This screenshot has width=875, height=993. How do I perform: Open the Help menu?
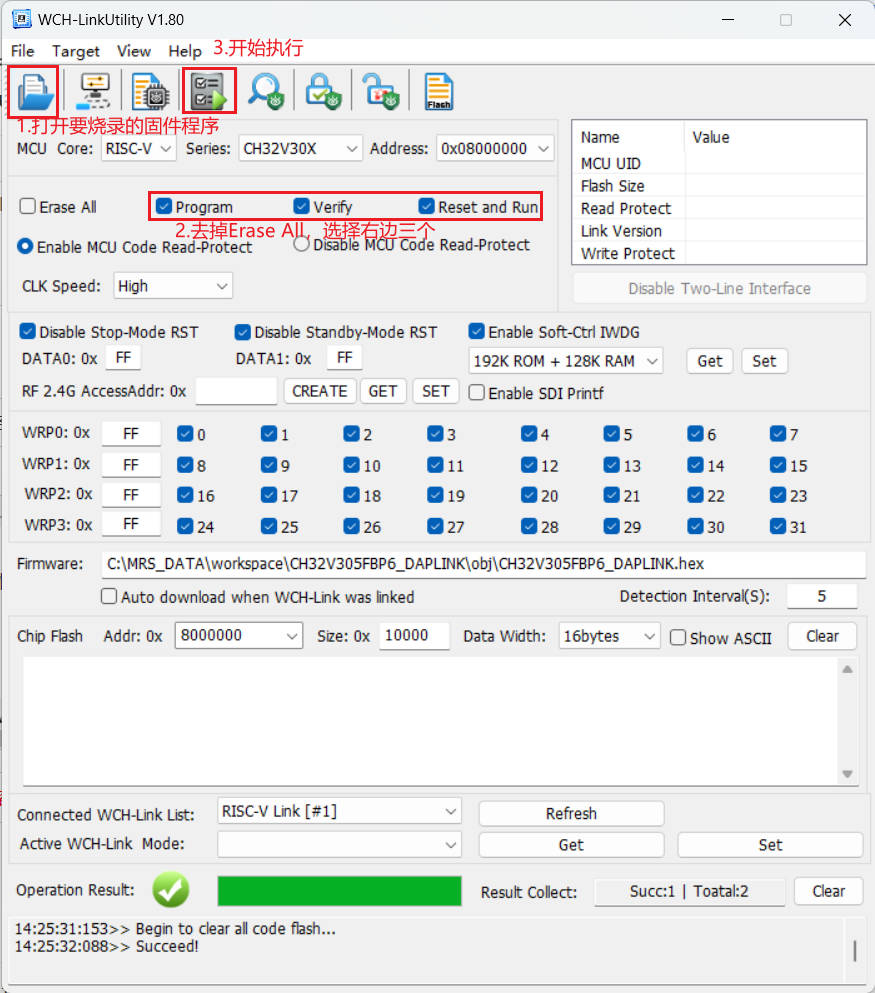[x=184, y=51]
